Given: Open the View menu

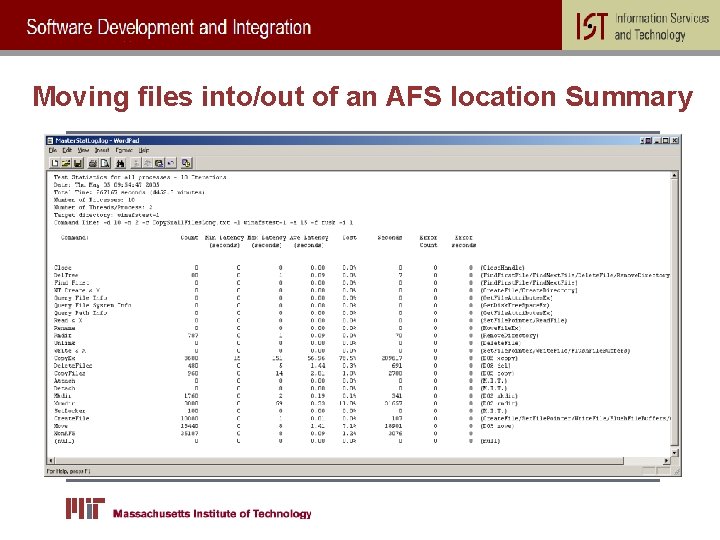Looking at the screenshot, I should [83, 150].
